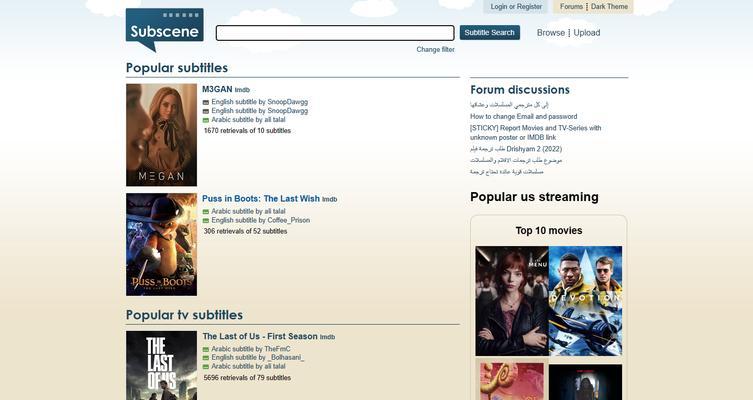Open the Devotion movie poster
Image resolution: width=753 pixels, height=400 pixels.
pyautogui.click(x=585, y=301)
